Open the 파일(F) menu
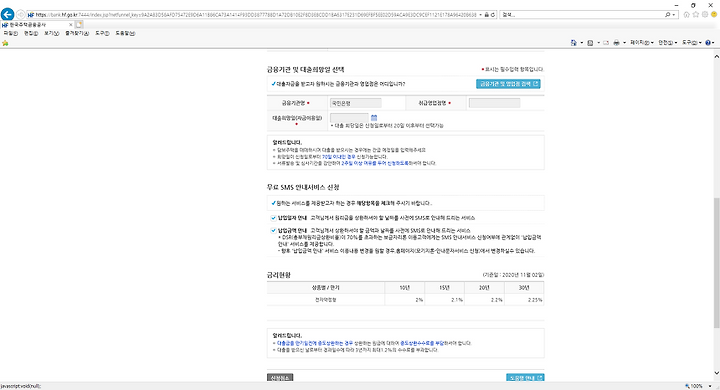This screenshot has height=390, width=720. [x=11, y=34]
